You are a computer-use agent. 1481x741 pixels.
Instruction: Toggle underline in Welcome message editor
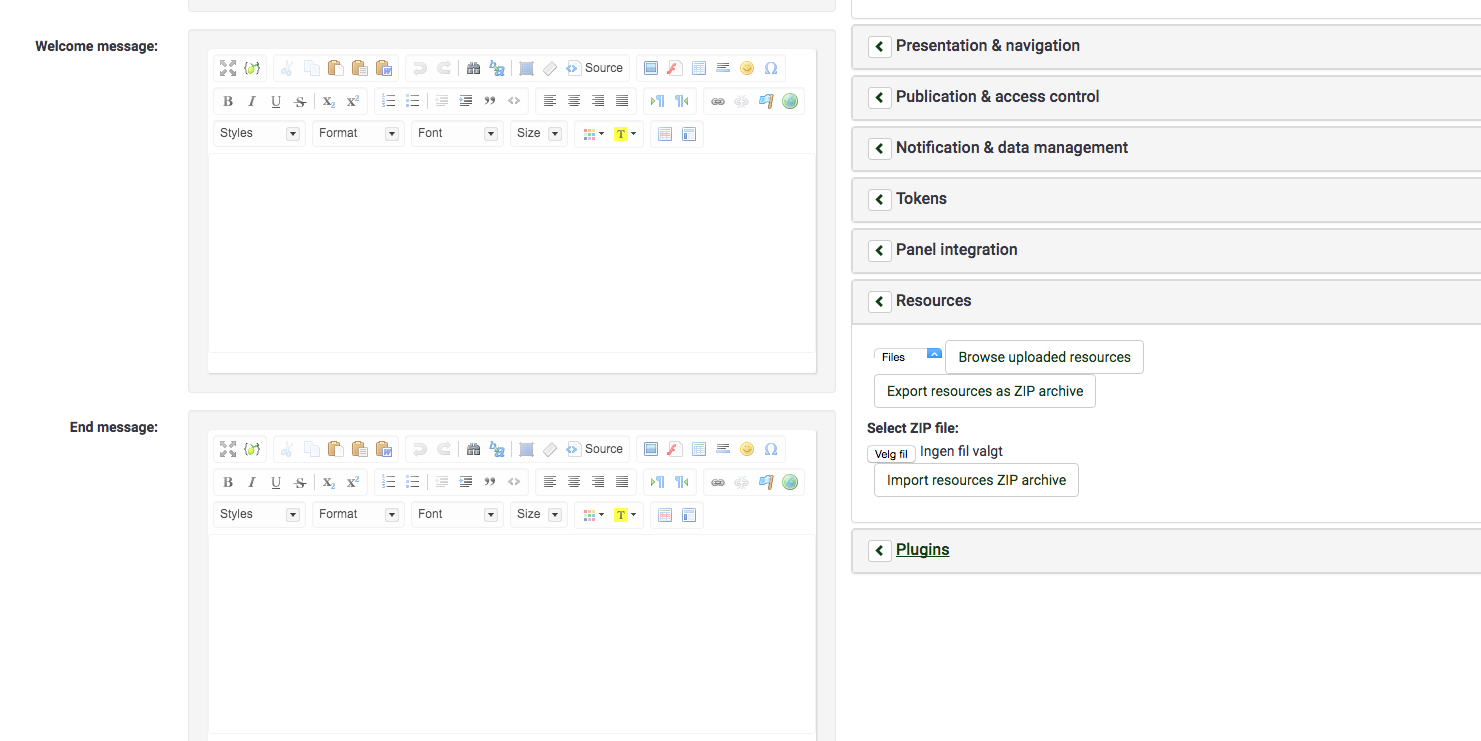click(276, 101)
